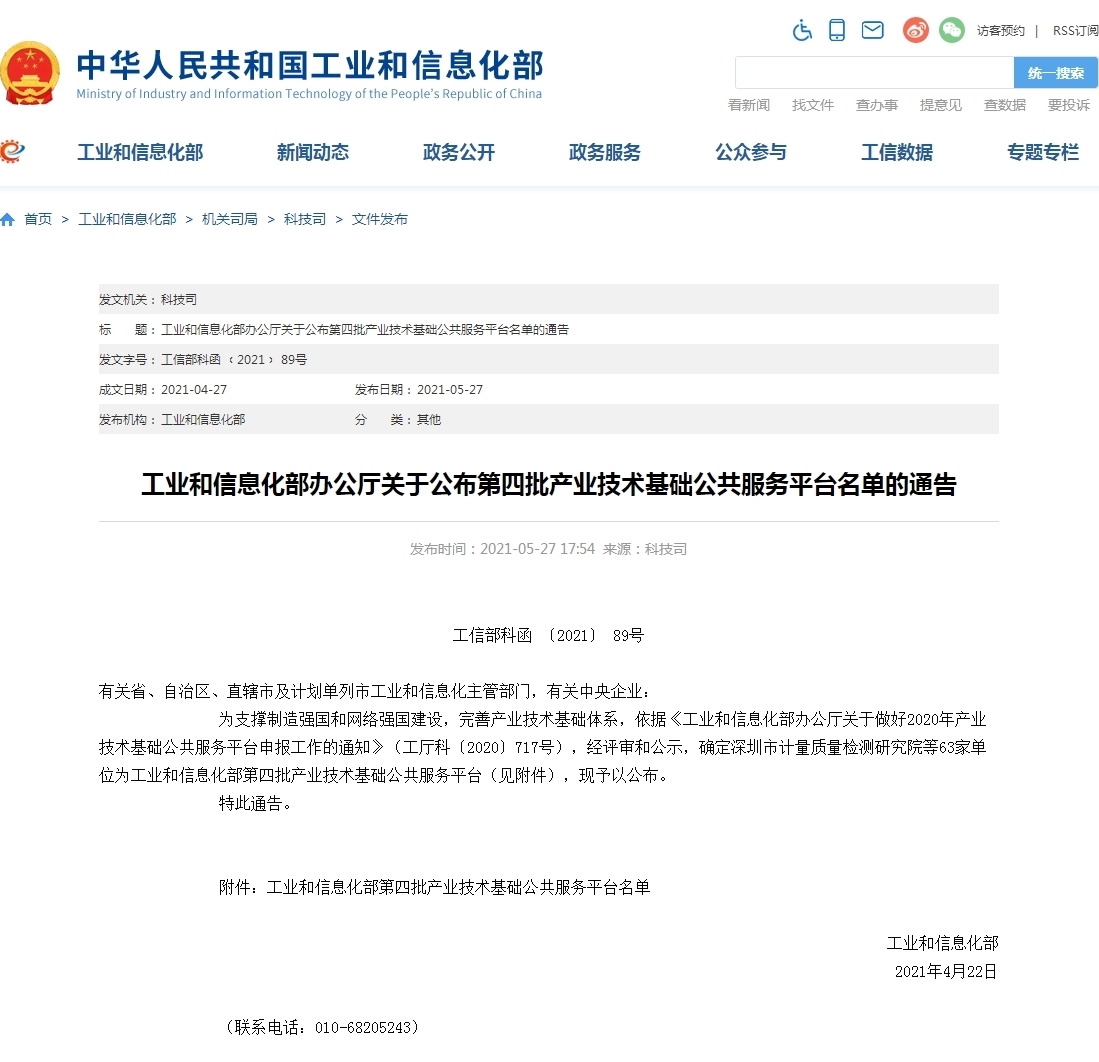Open the 机关司局 breadcrumb link
The width and height of the screenshot is (1099, 1062).
(x=230, y=220)
